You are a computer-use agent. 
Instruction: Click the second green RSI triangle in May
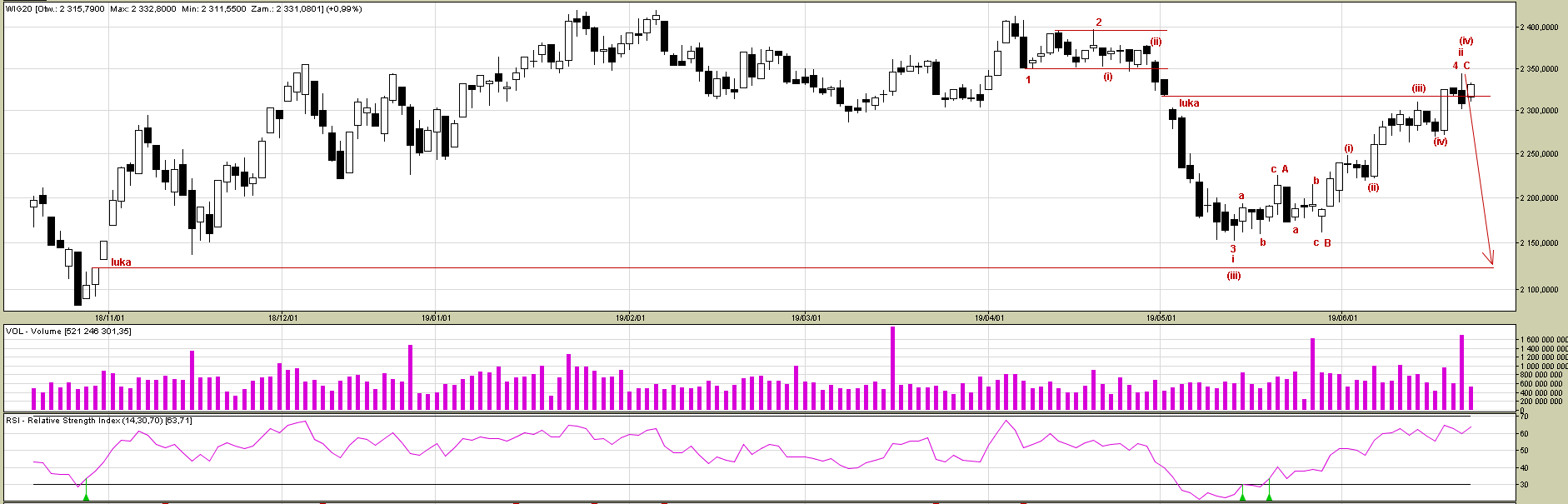[x=1269, y=497]
